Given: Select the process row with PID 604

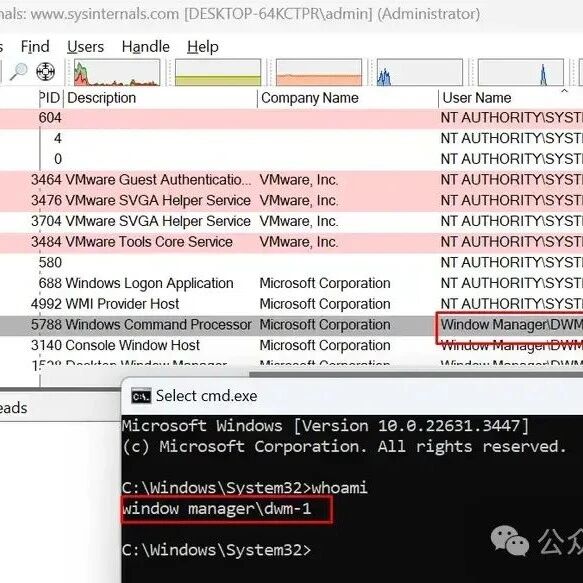Looking at the screenshot, I should coord(292,118).
